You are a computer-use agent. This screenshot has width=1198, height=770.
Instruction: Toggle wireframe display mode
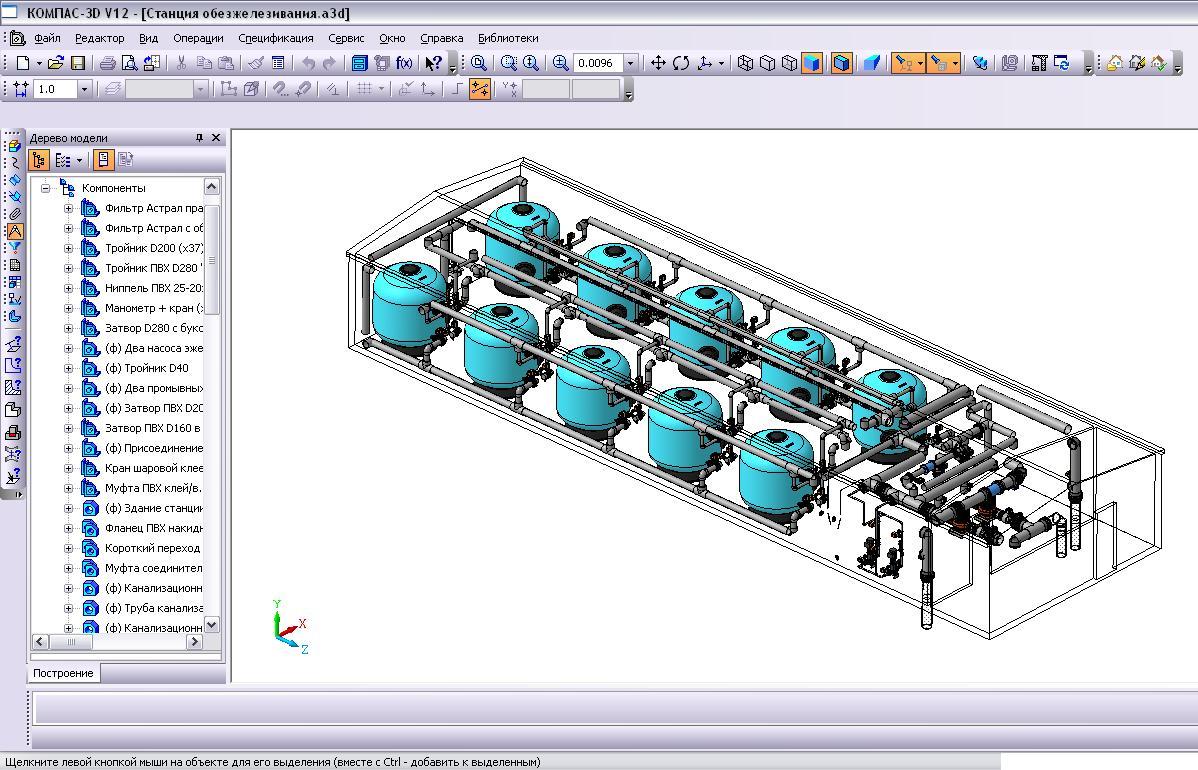745,63
